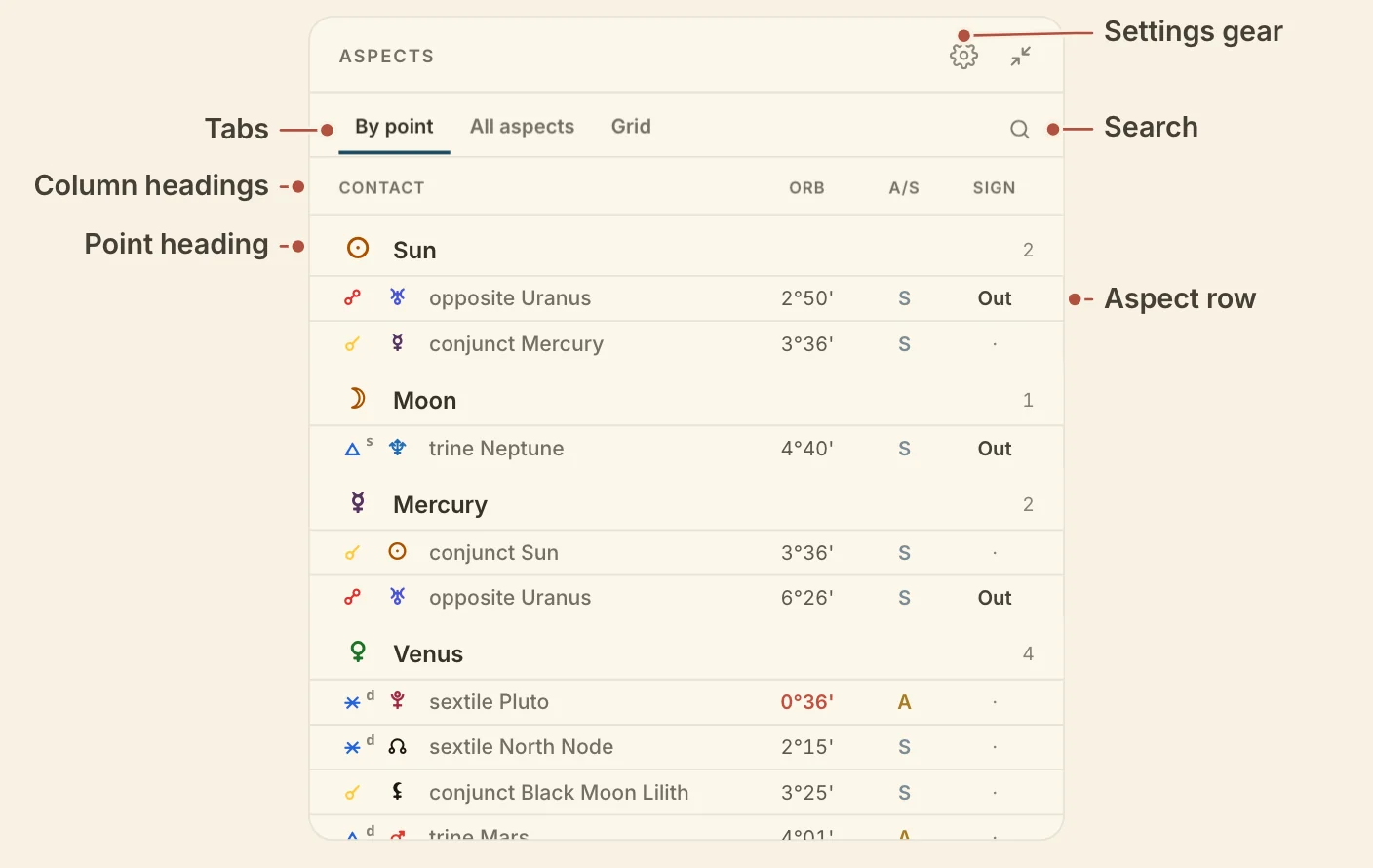Select 'opposite Uranus' text under Mercury
Viewport: 1373px width, 868px height.
510,598
